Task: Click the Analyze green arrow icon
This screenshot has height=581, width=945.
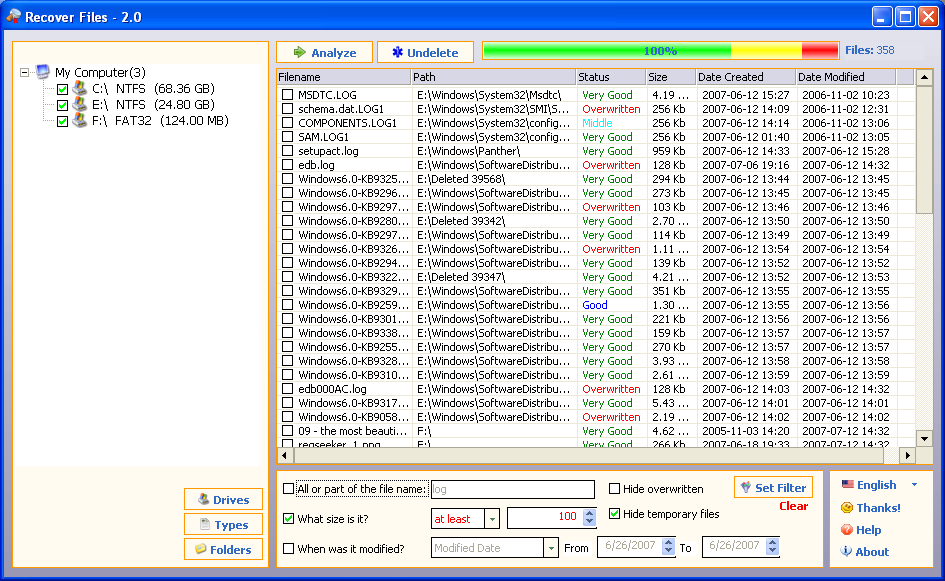Action: [x=300, y=52]
